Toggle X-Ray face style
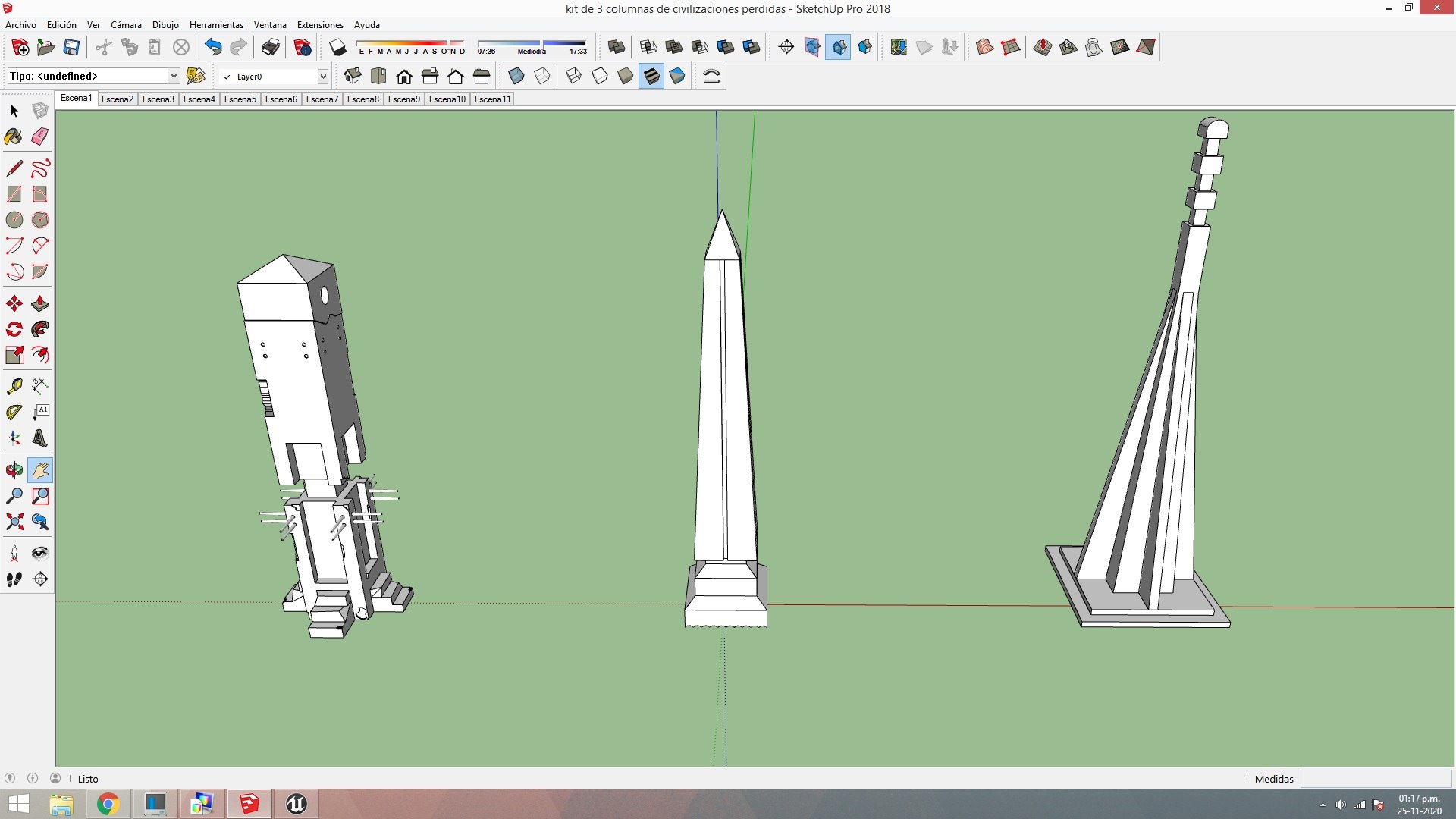The height and width of the screenshot is (819, 1456). [516, 76]
